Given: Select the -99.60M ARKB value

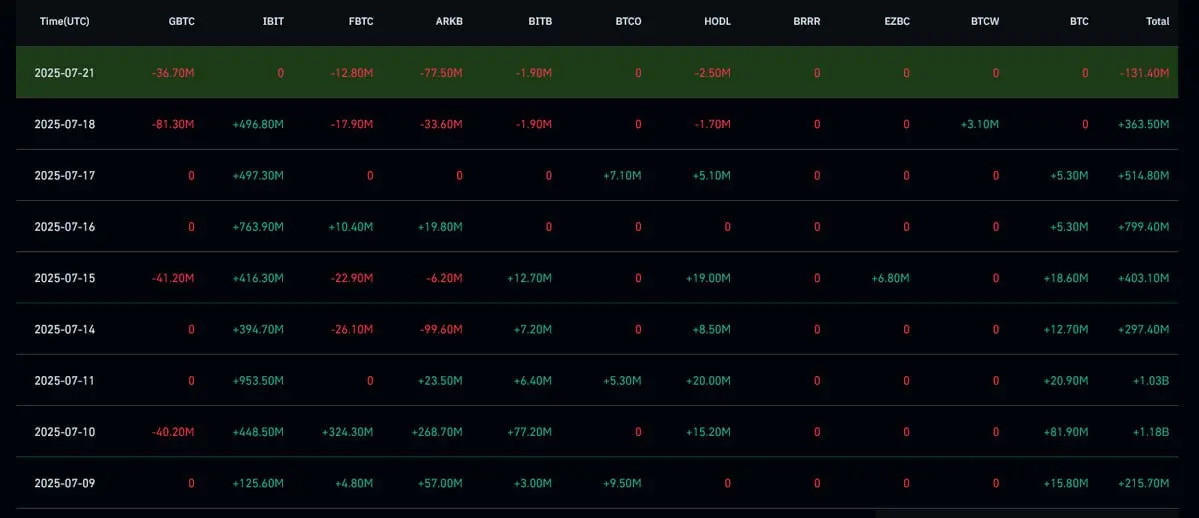Looking at the screenshot, I should 441,329.
